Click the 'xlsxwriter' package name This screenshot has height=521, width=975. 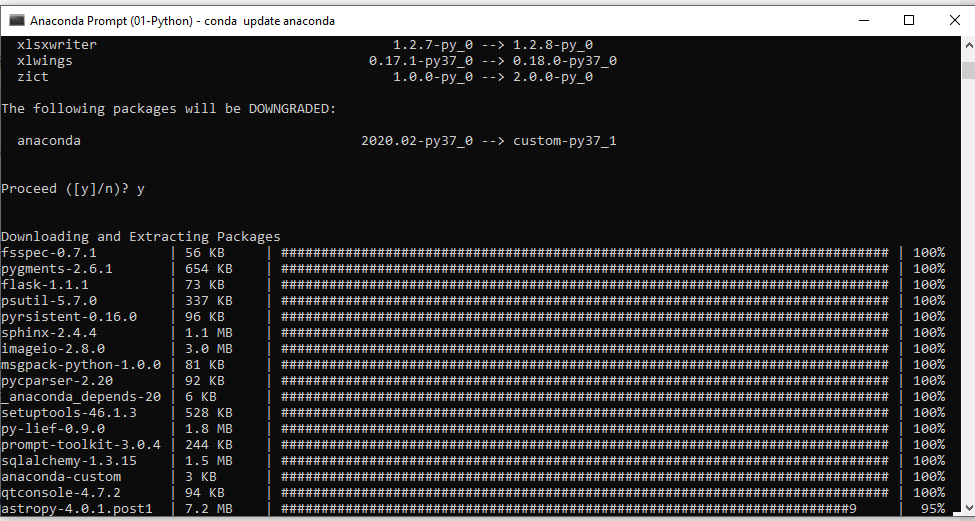pyautogui.click(x=57, y=45)
